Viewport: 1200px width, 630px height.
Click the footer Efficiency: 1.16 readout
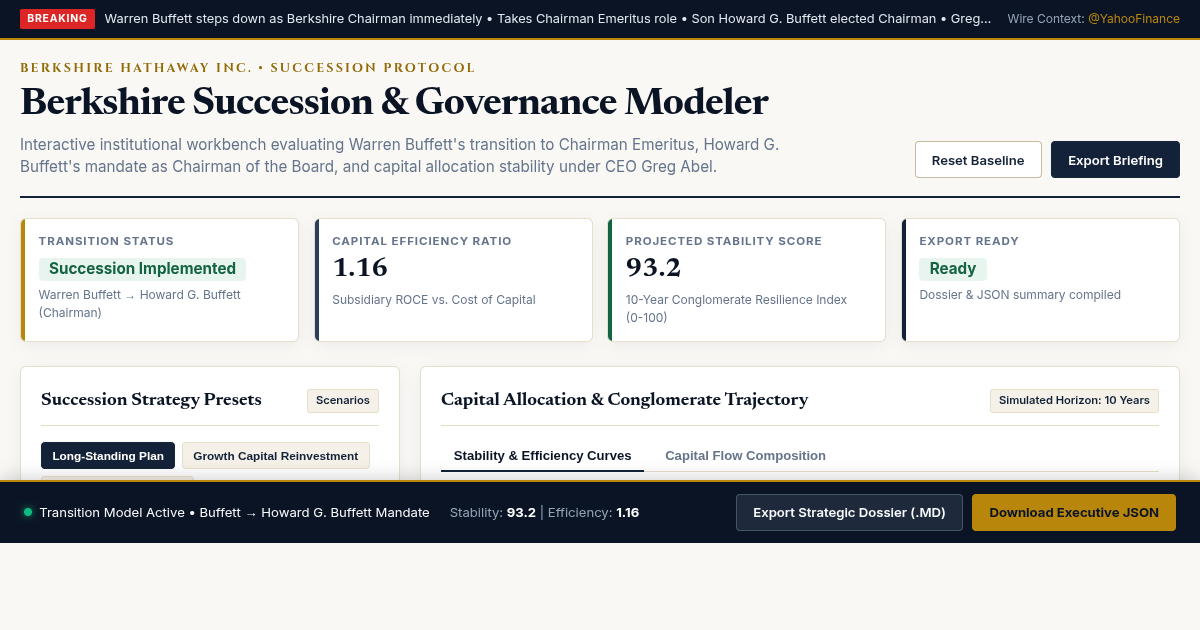[593, 512]
